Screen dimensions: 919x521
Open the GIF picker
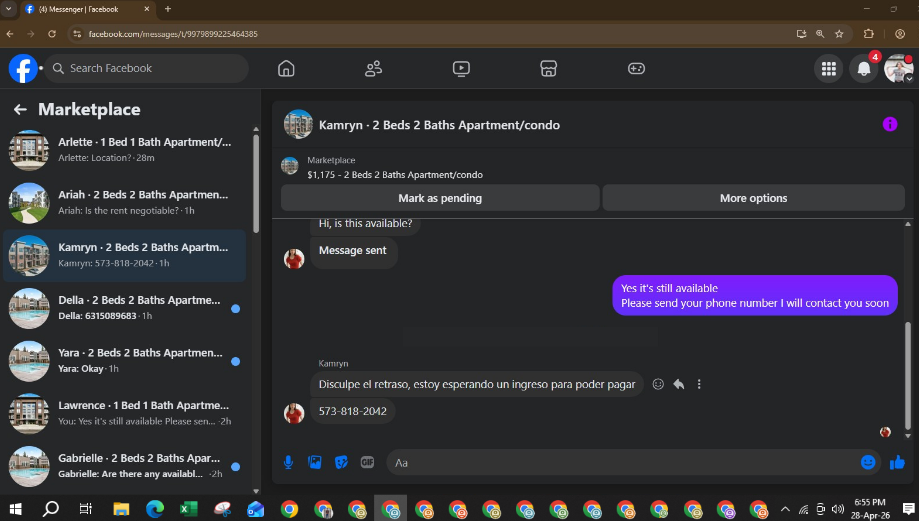(x=367, y=462)
